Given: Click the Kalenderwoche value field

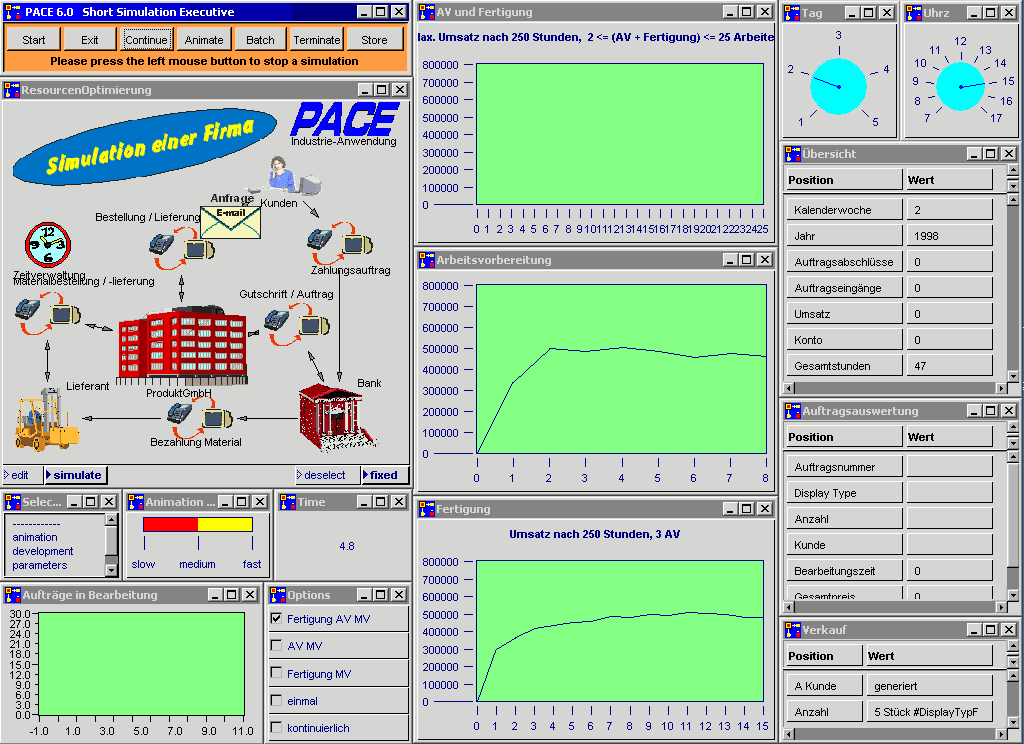Looking at the screenshot, I should pos(950,210).
